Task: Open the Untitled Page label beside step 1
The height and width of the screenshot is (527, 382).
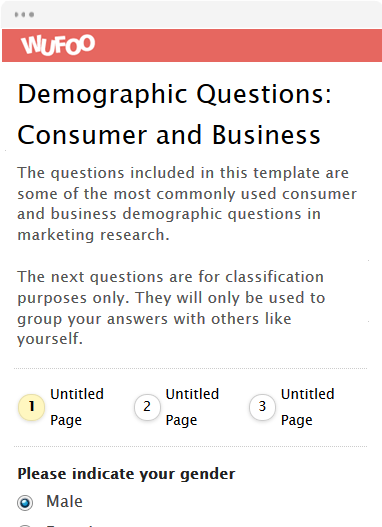Action: coord(77,407)
